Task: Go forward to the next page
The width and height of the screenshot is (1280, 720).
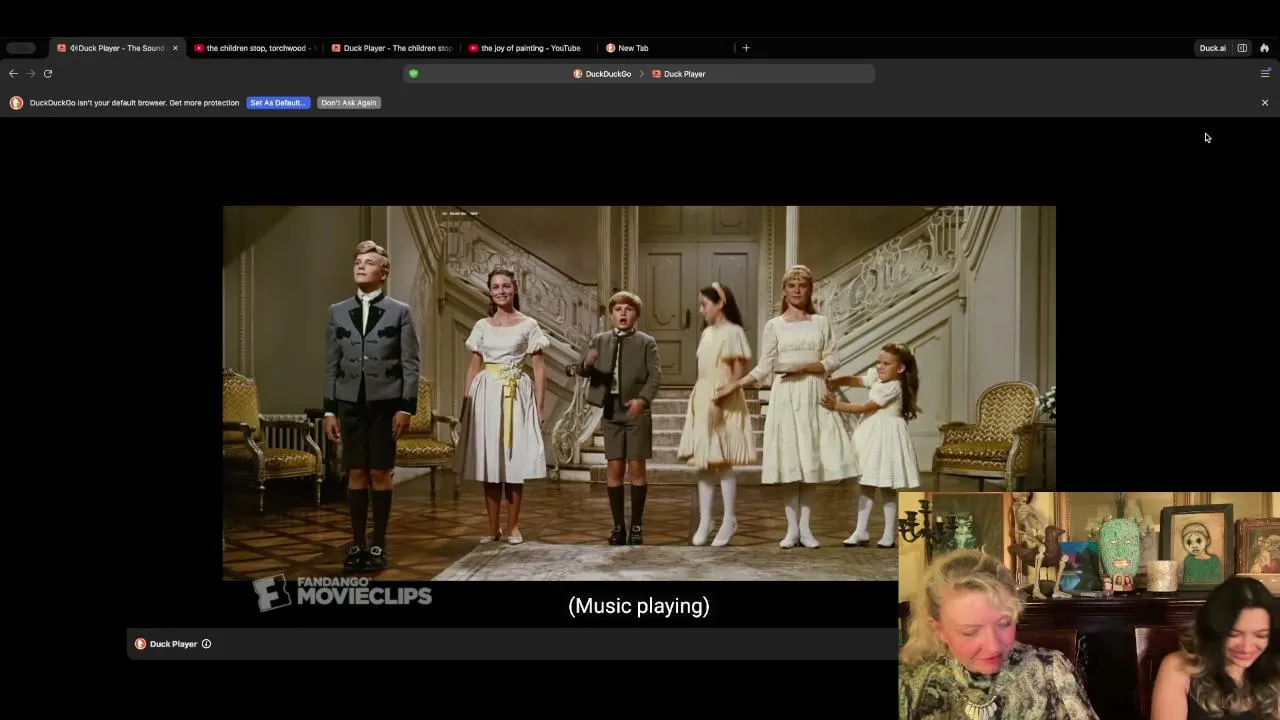Action: pos(31,73)
